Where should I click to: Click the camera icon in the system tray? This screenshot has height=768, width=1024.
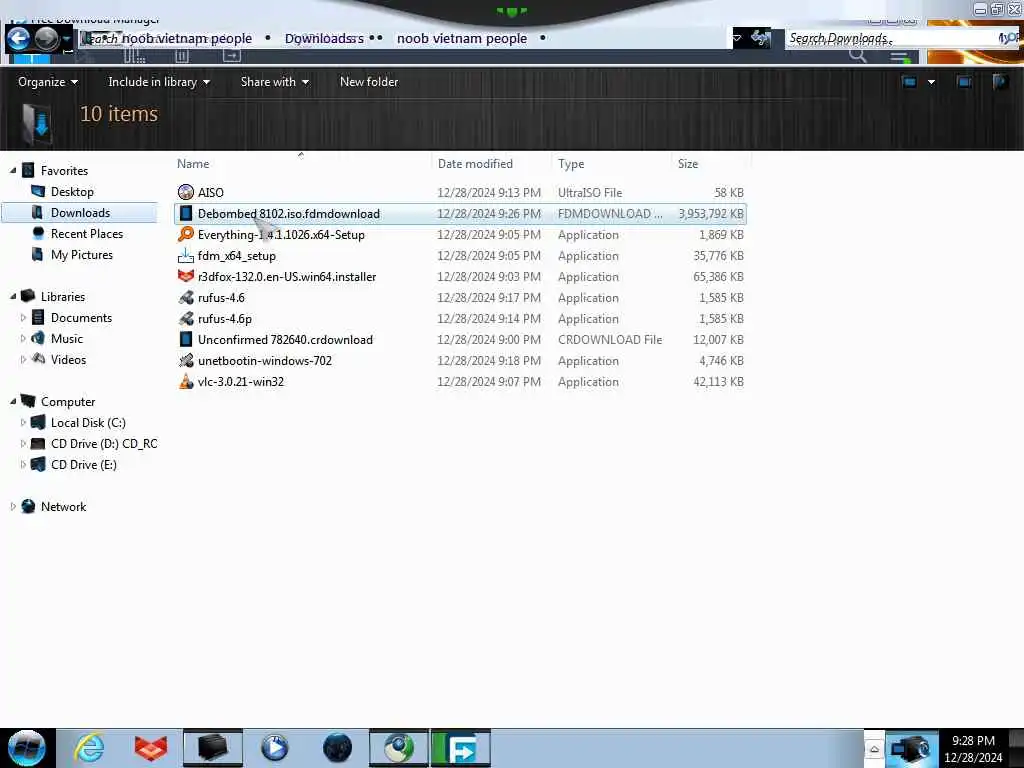coord(910,748)
